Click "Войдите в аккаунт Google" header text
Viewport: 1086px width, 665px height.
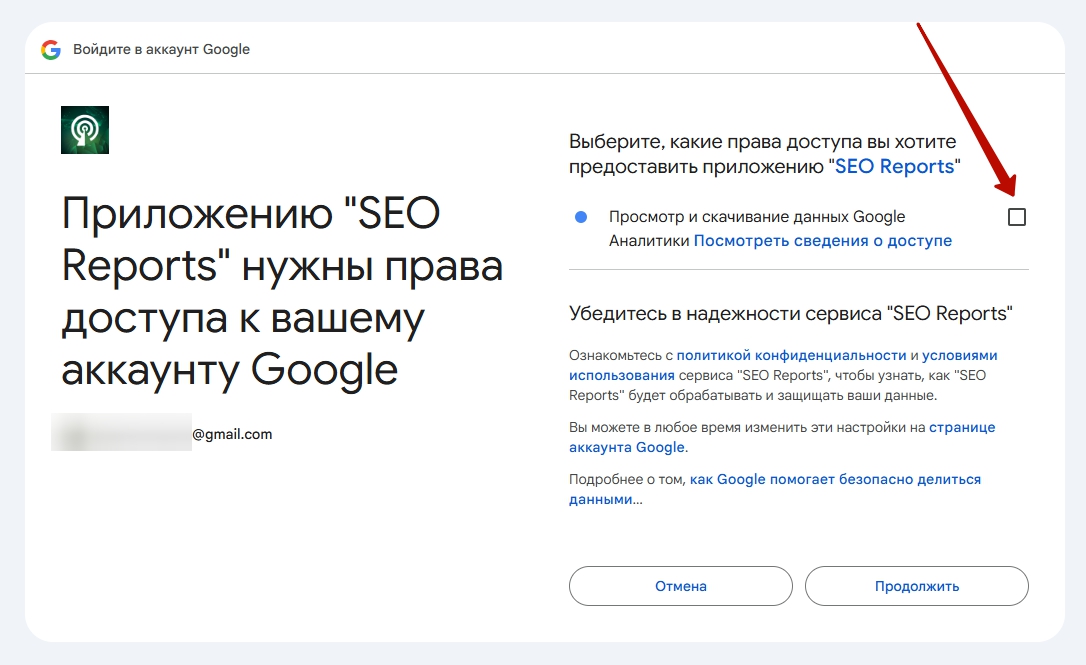point(161,49)
